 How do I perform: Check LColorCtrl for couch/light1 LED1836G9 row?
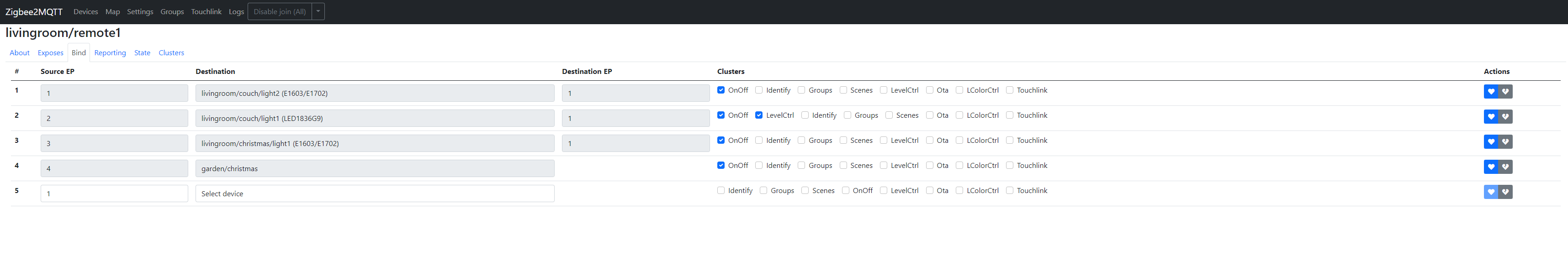tap(959, 115)
